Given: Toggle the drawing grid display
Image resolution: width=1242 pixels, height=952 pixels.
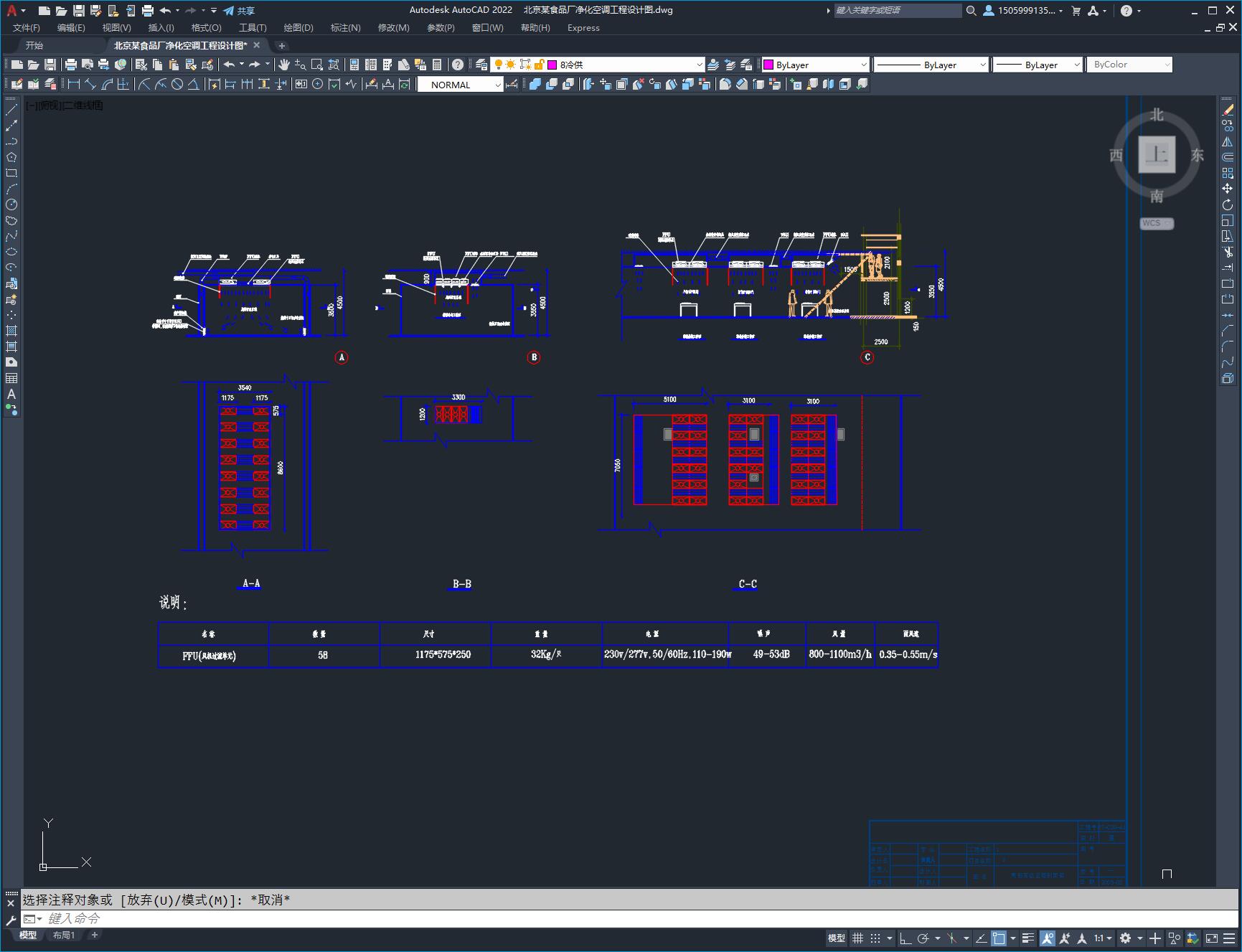Looking at the screenshot, I should [x=857, y=938].
